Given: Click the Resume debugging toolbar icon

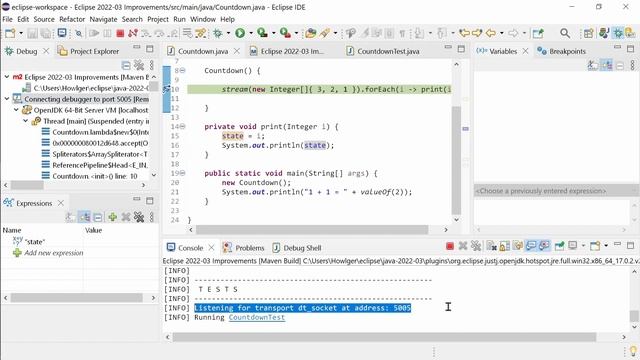Looking at the screenshot, I should click(94, 33).
